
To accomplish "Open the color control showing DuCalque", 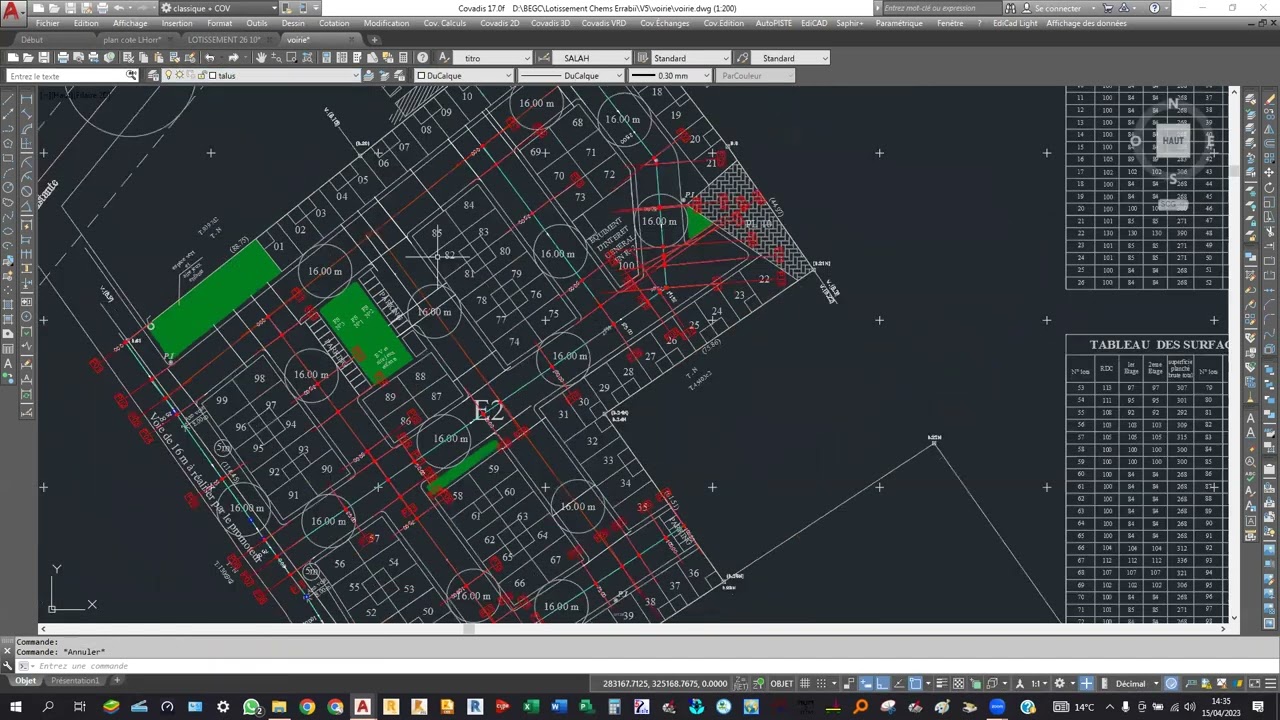I will [x=464, y=76].
